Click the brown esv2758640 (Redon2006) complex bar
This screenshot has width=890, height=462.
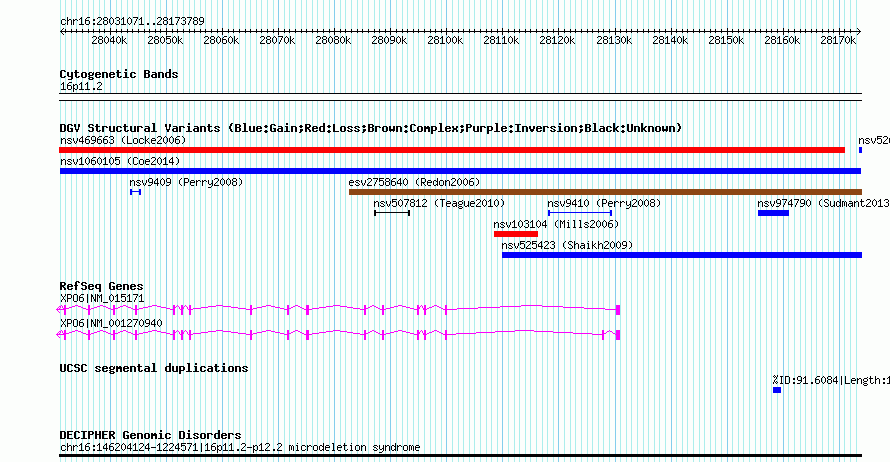point(605,192)
